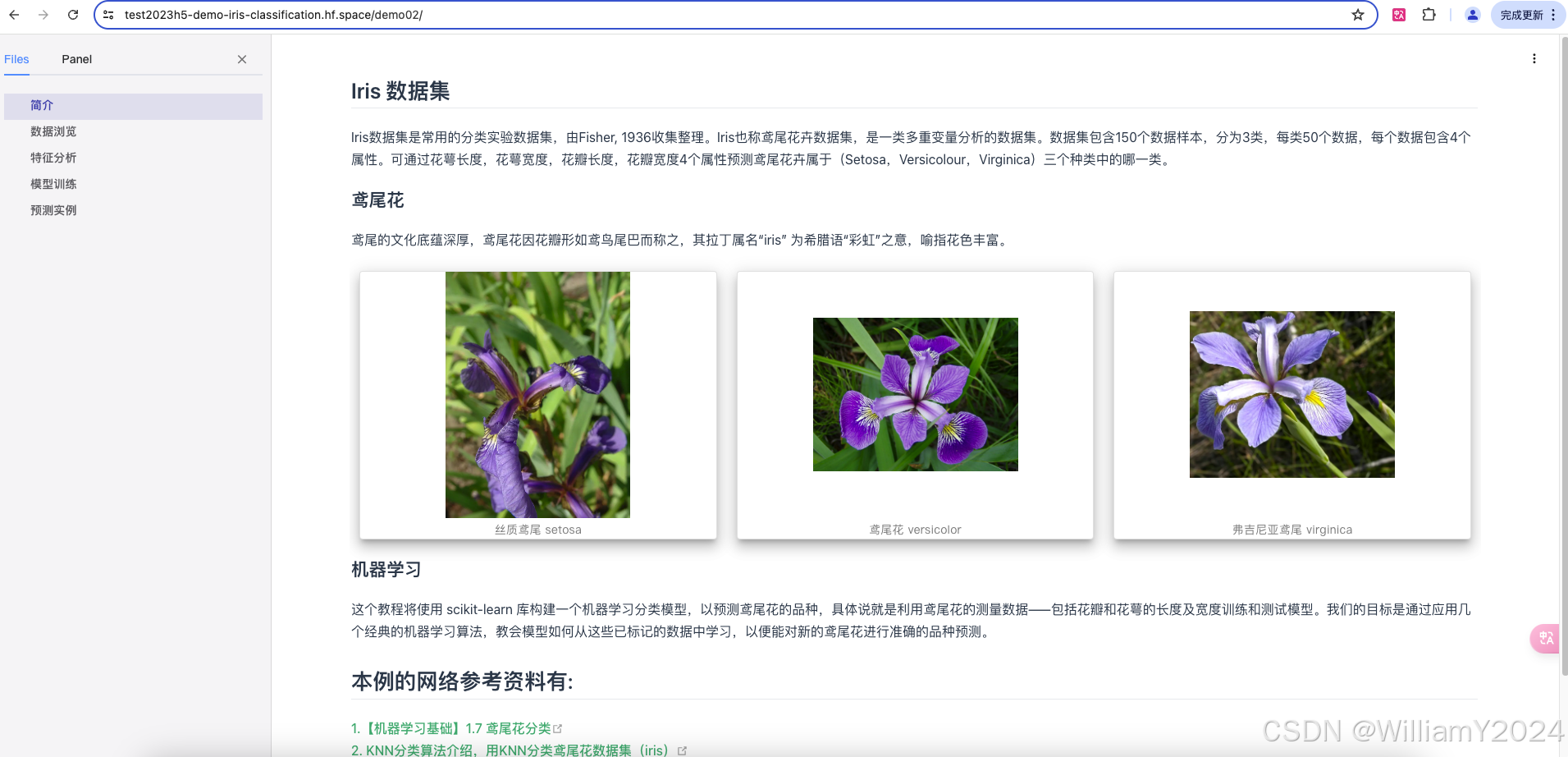Click the page vertical scrollbar
This screenshot has height=757, width=1568.
1563,355
